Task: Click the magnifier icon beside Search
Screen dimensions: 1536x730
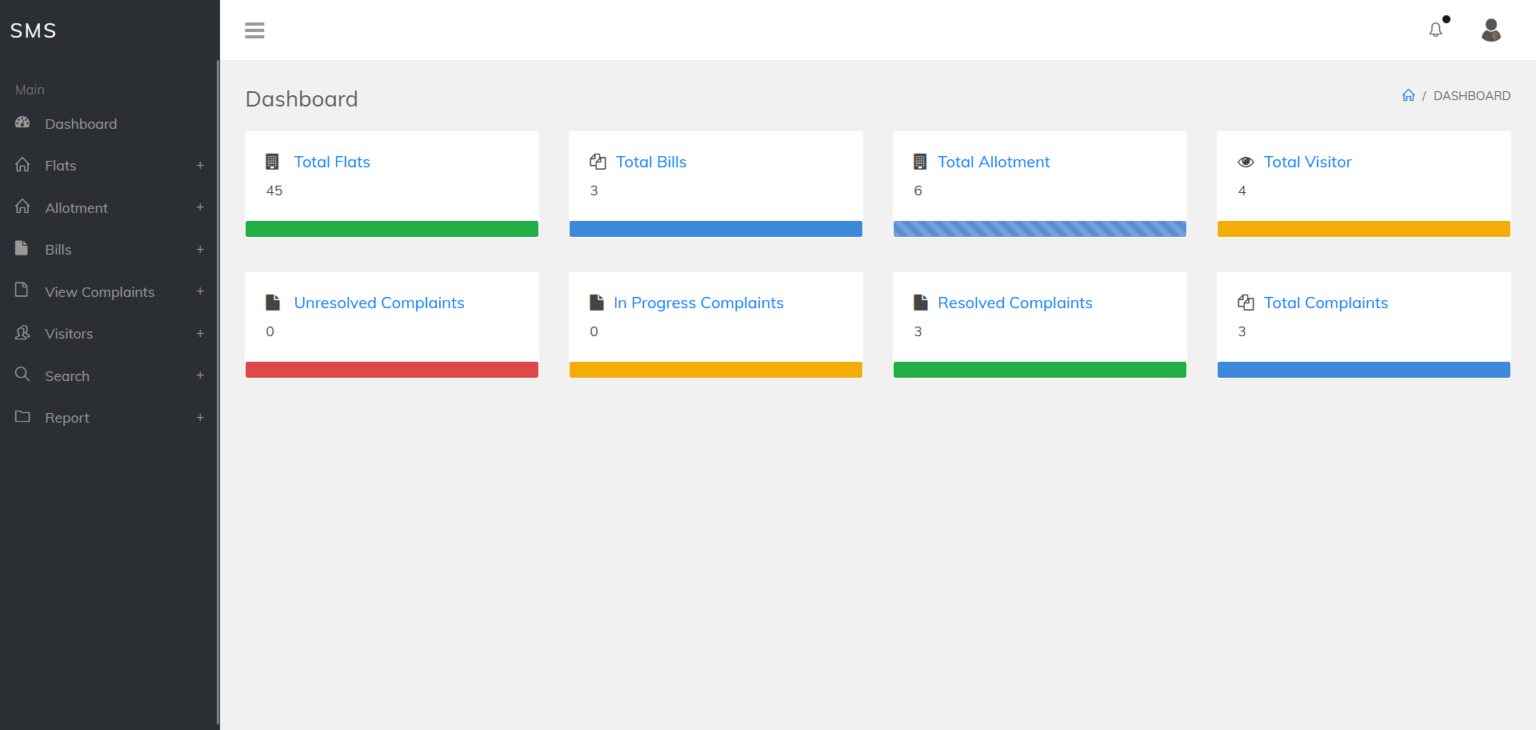Action: [x=22, y=375]
